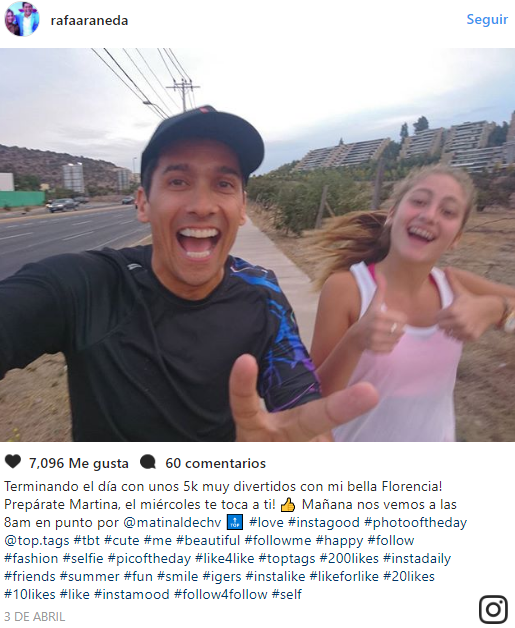Click the 3 DE ABRIL date
This screenshot has height=628, width=515.
34,616
